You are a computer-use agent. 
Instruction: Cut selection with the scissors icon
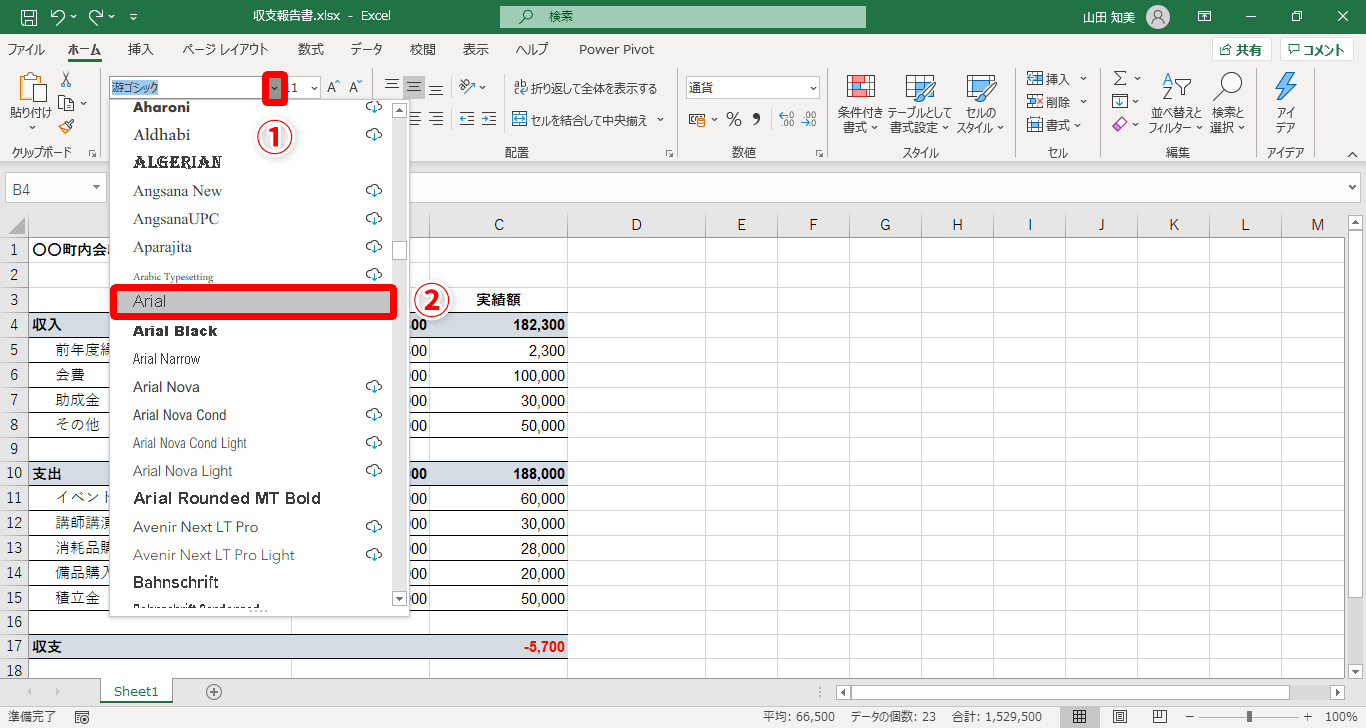tap(66, 80)
